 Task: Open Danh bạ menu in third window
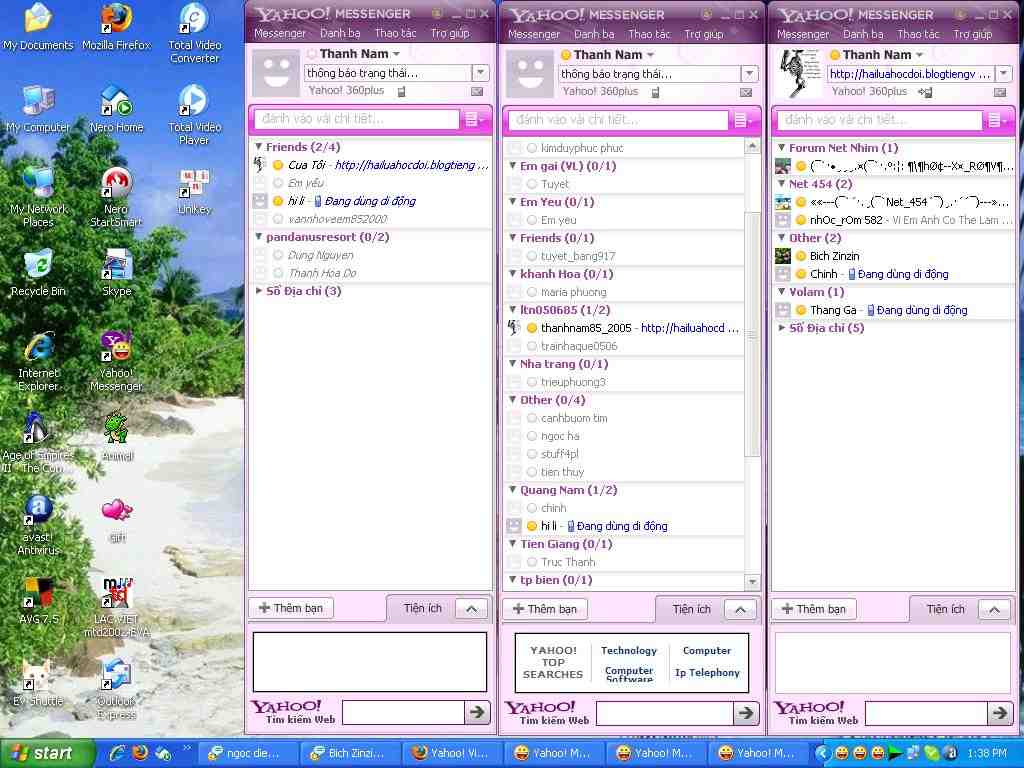click(x=863, y=34)
